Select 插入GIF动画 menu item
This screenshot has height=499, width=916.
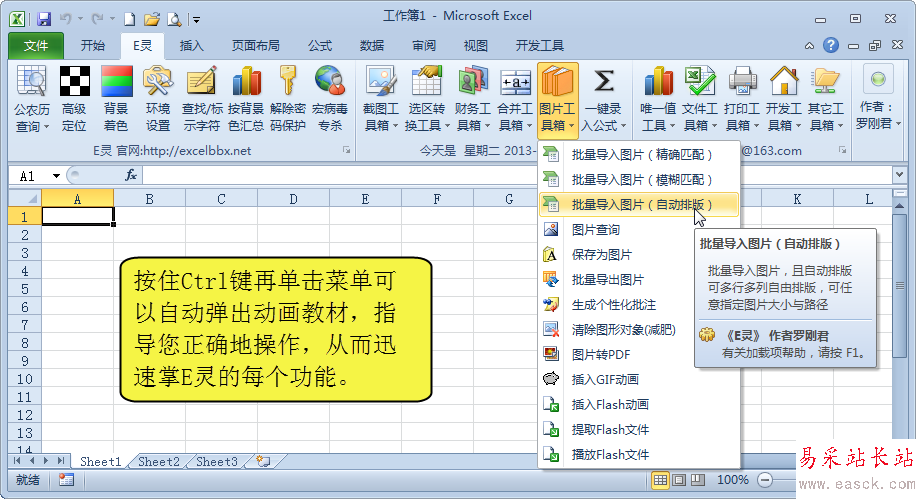(x=639, y=380)
